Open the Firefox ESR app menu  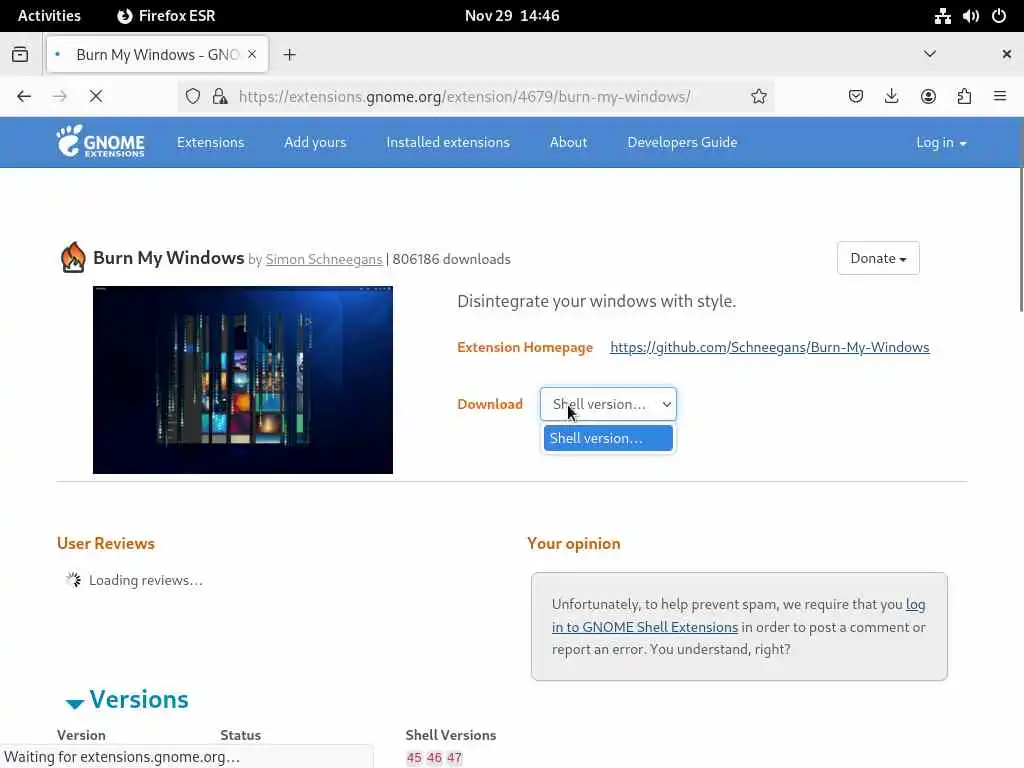[166, 16]
